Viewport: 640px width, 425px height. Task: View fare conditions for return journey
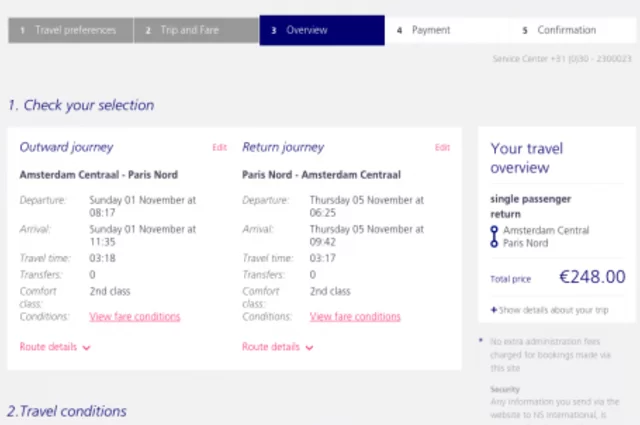click(x=355, y=317)
